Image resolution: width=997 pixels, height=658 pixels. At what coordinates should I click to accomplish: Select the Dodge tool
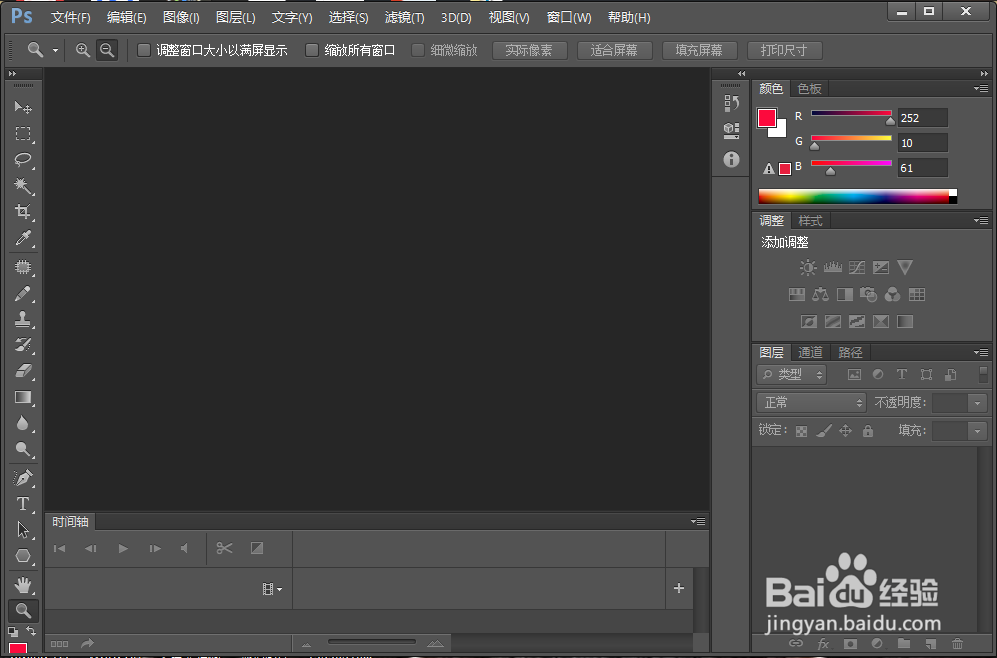(x=23, y=449)
